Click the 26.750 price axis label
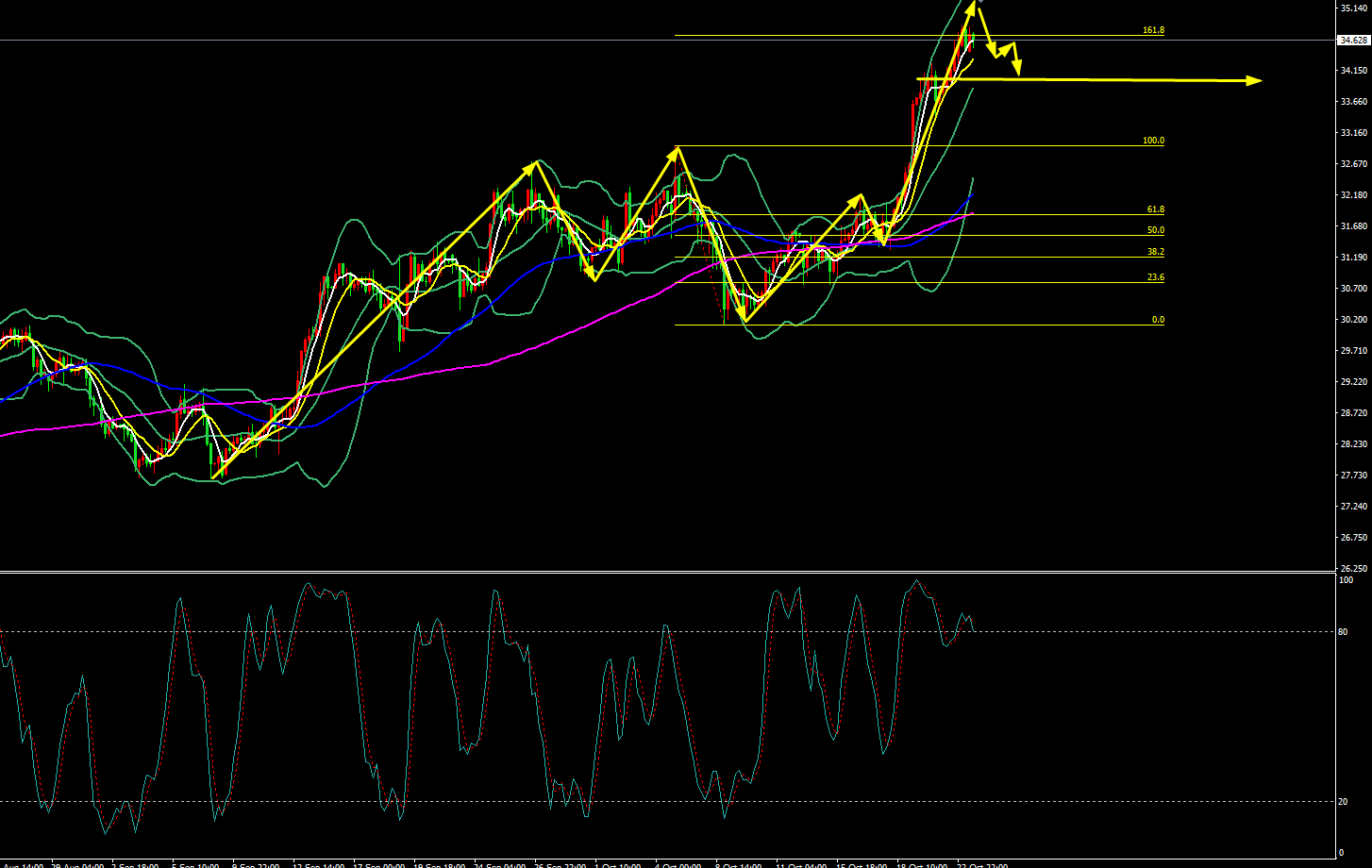Viewport: 1372px width, 868px height. 1352,538
